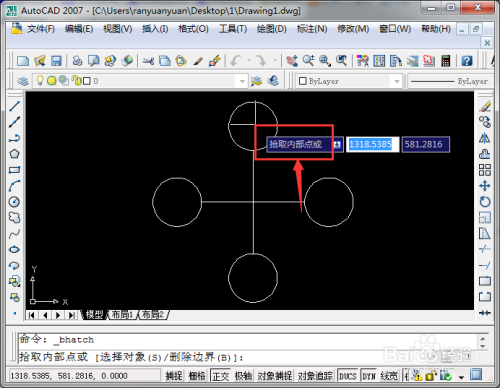Click the Pan Realtime hand icon
The image size is (500, 388).
click(292, 61)
